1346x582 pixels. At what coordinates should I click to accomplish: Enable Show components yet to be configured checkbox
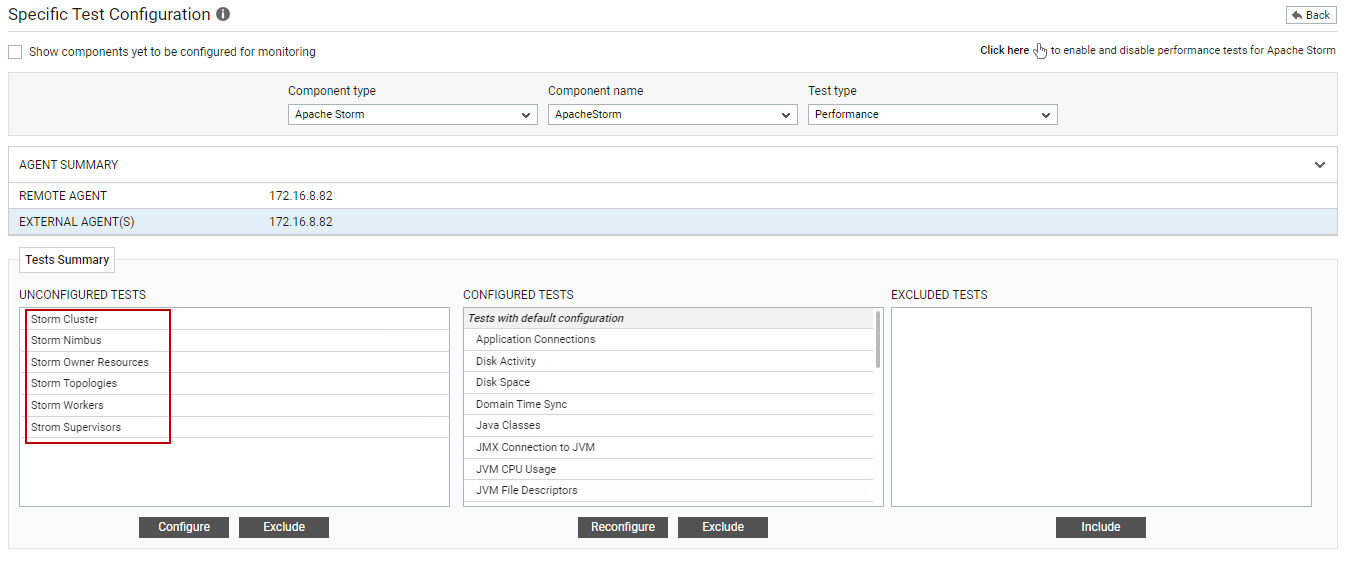[x=15, y=52]
